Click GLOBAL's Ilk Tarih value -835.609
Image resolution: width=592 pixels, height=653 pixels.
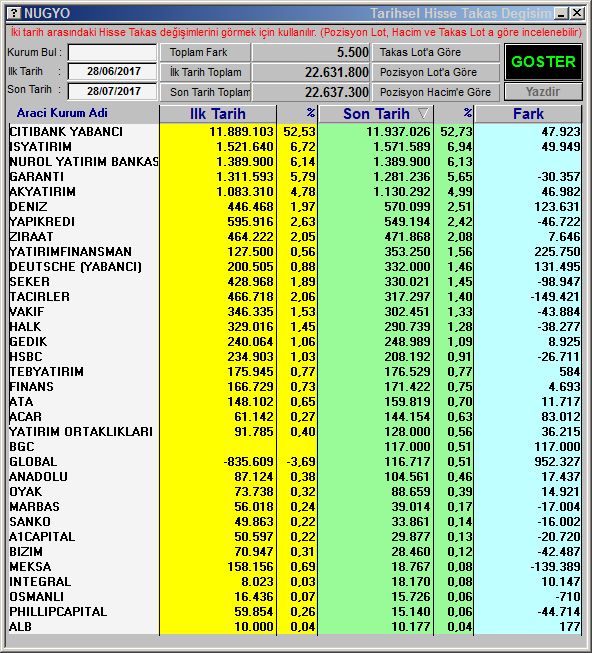(249, 461)
